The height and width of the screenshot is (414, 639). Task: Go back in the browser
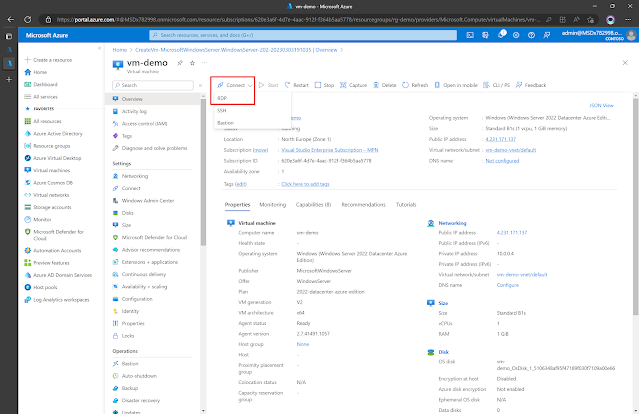(11, 20)
